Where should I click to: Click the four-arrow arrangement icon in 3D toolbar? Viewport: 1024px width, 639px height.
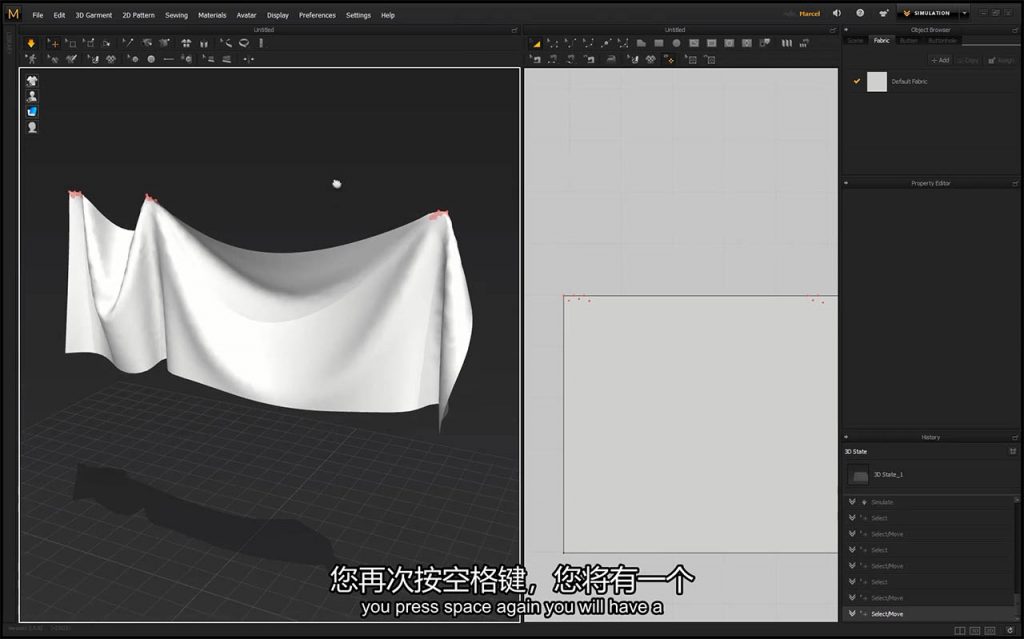186,43
